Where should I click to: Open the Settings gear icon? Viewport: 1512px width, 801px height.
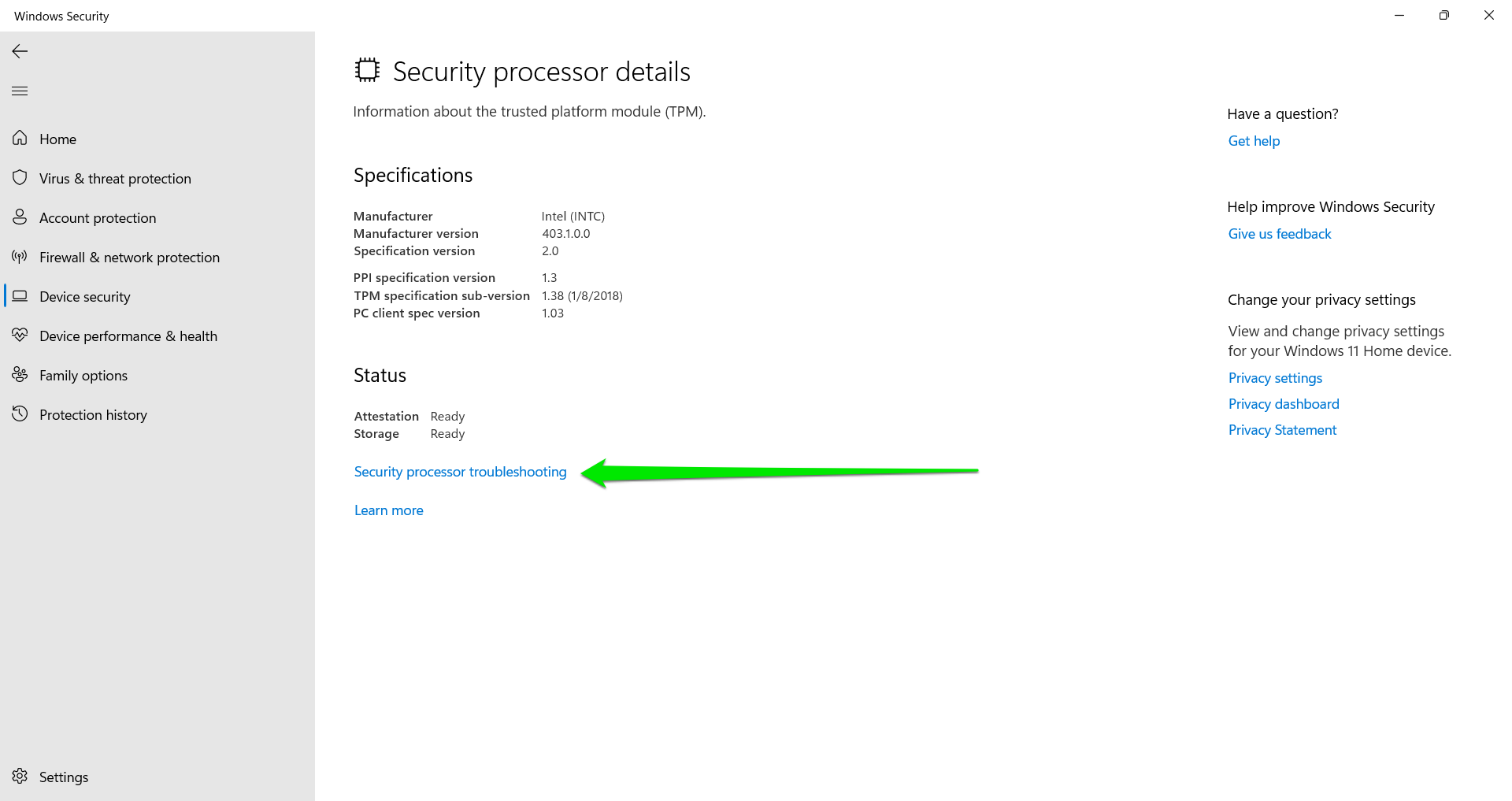pos(20,777)
